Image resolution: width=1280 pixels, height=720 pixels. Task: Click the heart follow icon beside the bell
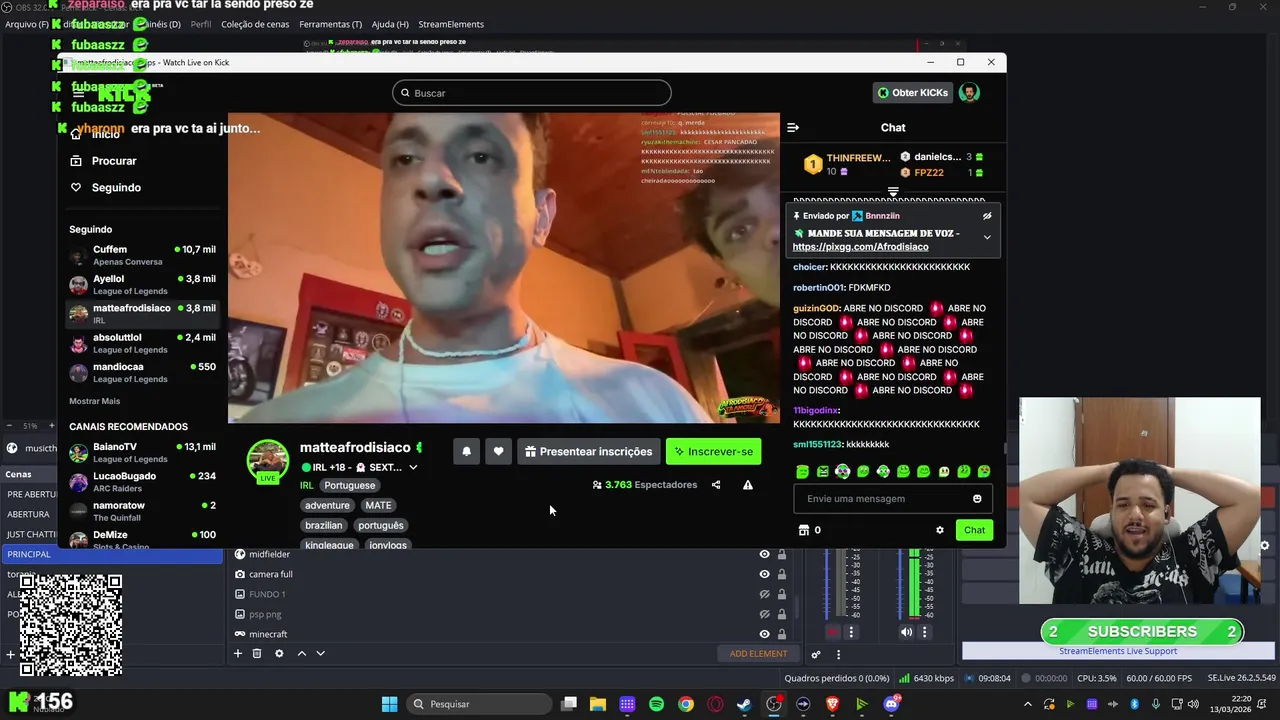(498, 452)
